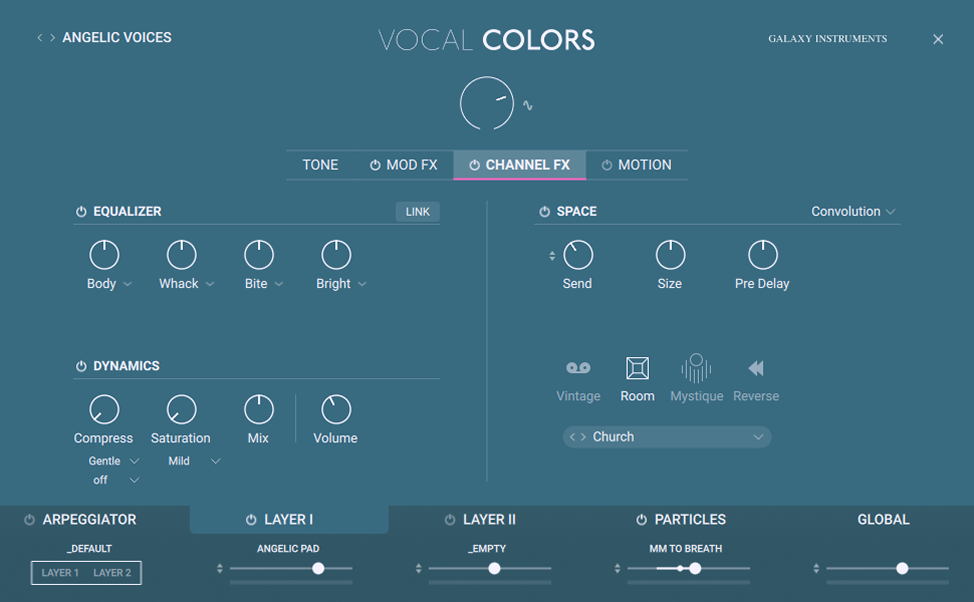Viewport: 974px width, 602px height.
Task: Click the Pre Delay knob in Space
Action: 762,254
